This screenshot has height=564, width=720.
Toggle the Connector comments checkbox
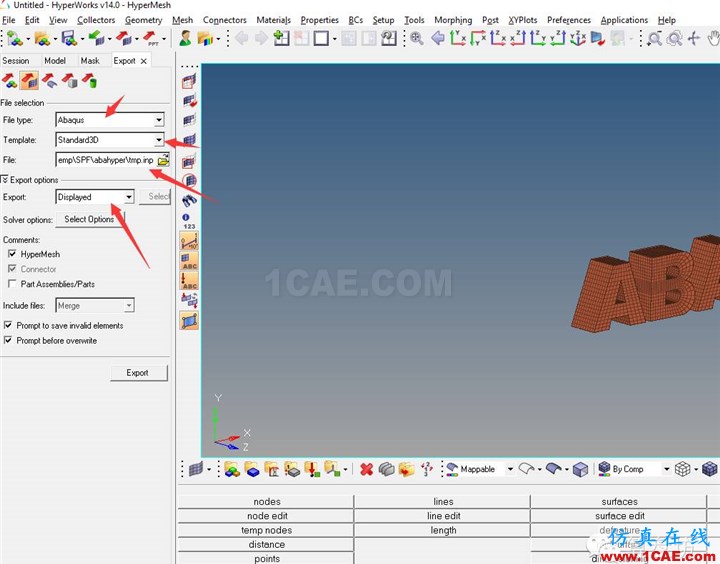pyautogui.click(x=12, y=269)
